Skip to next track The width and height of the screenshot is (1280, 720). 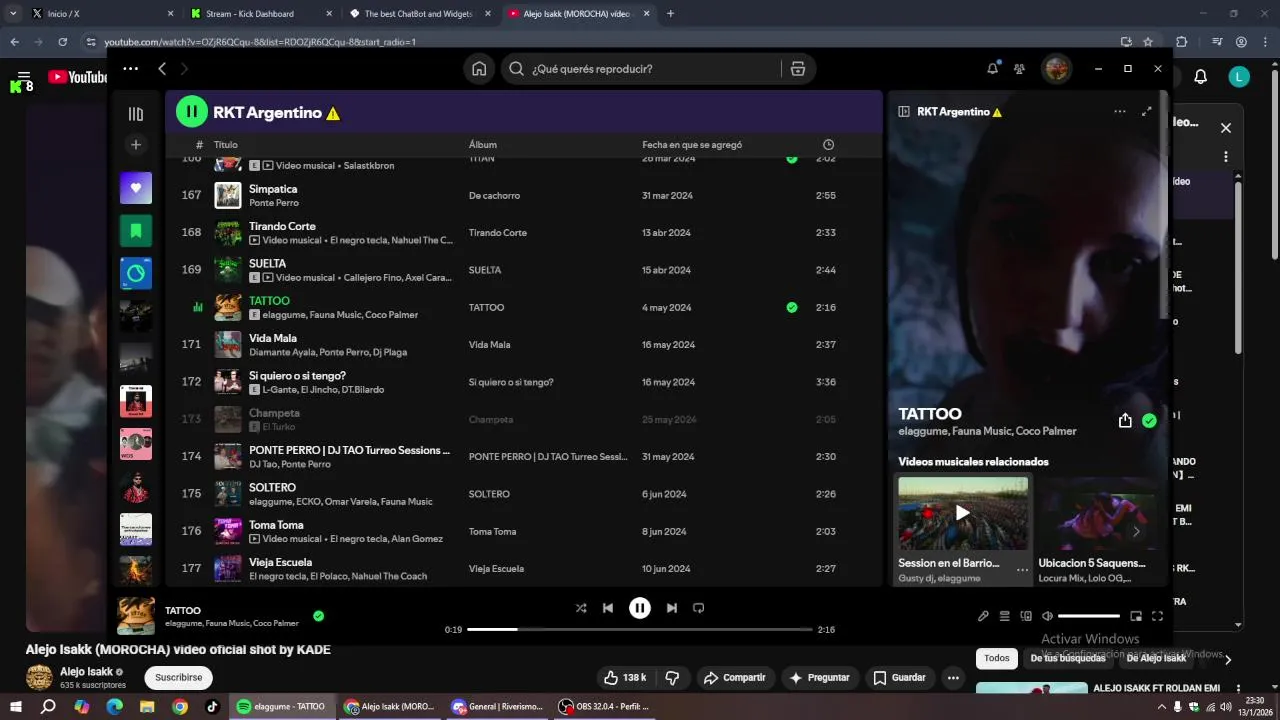tap(672, 608)
